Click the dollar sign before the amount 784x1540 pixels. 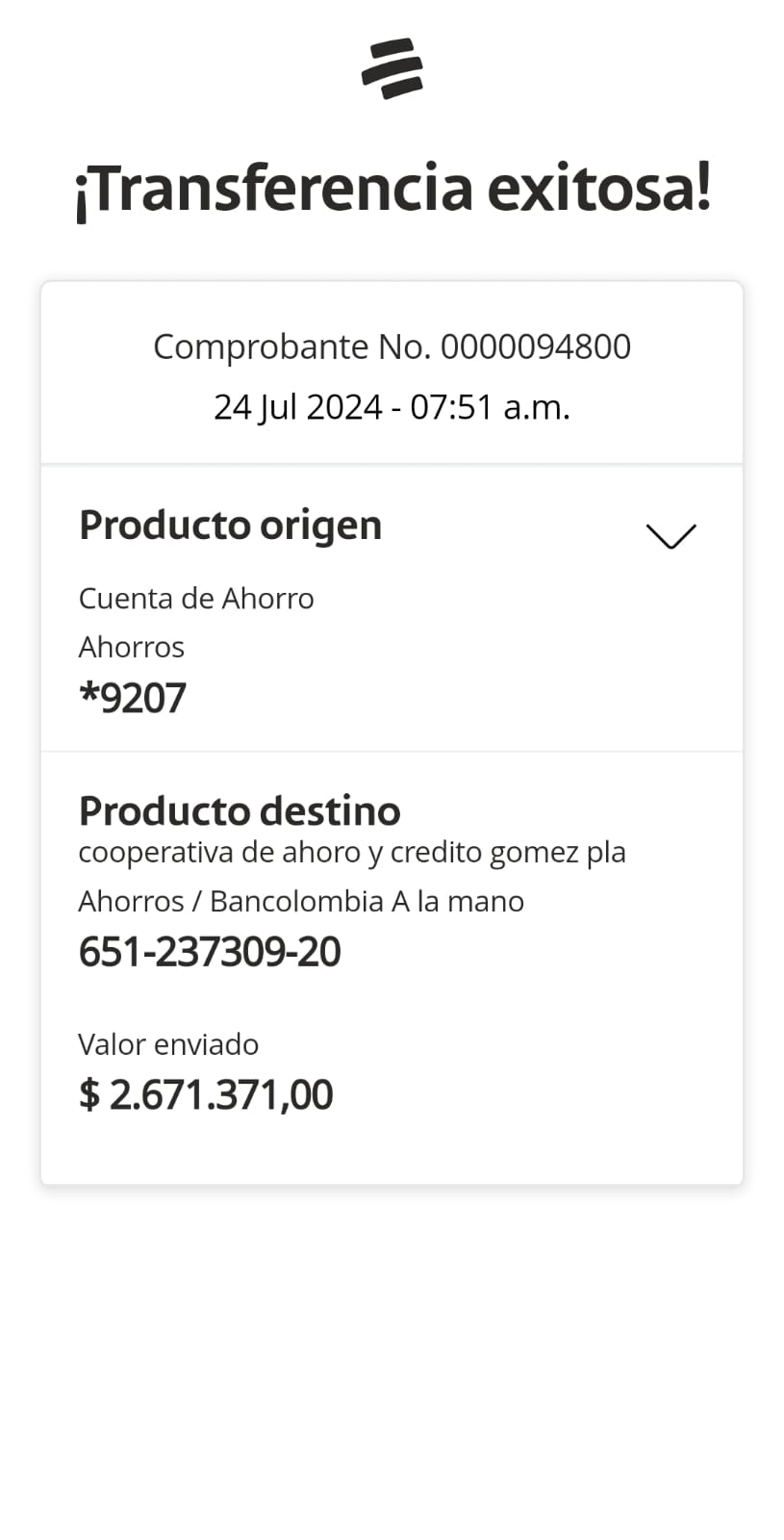[89, 1095]
